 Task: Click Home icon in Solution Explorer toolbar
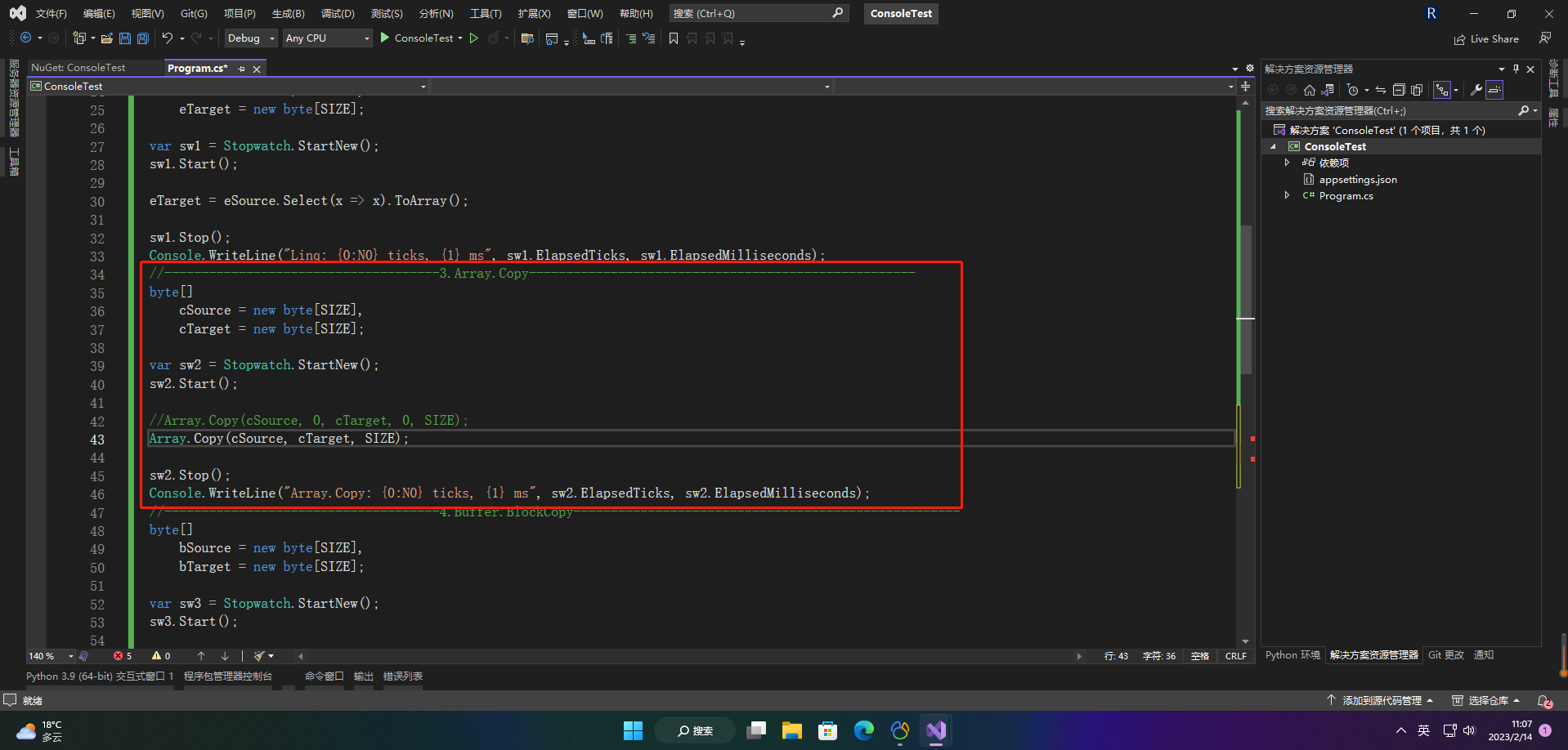tap(1310, 90)
